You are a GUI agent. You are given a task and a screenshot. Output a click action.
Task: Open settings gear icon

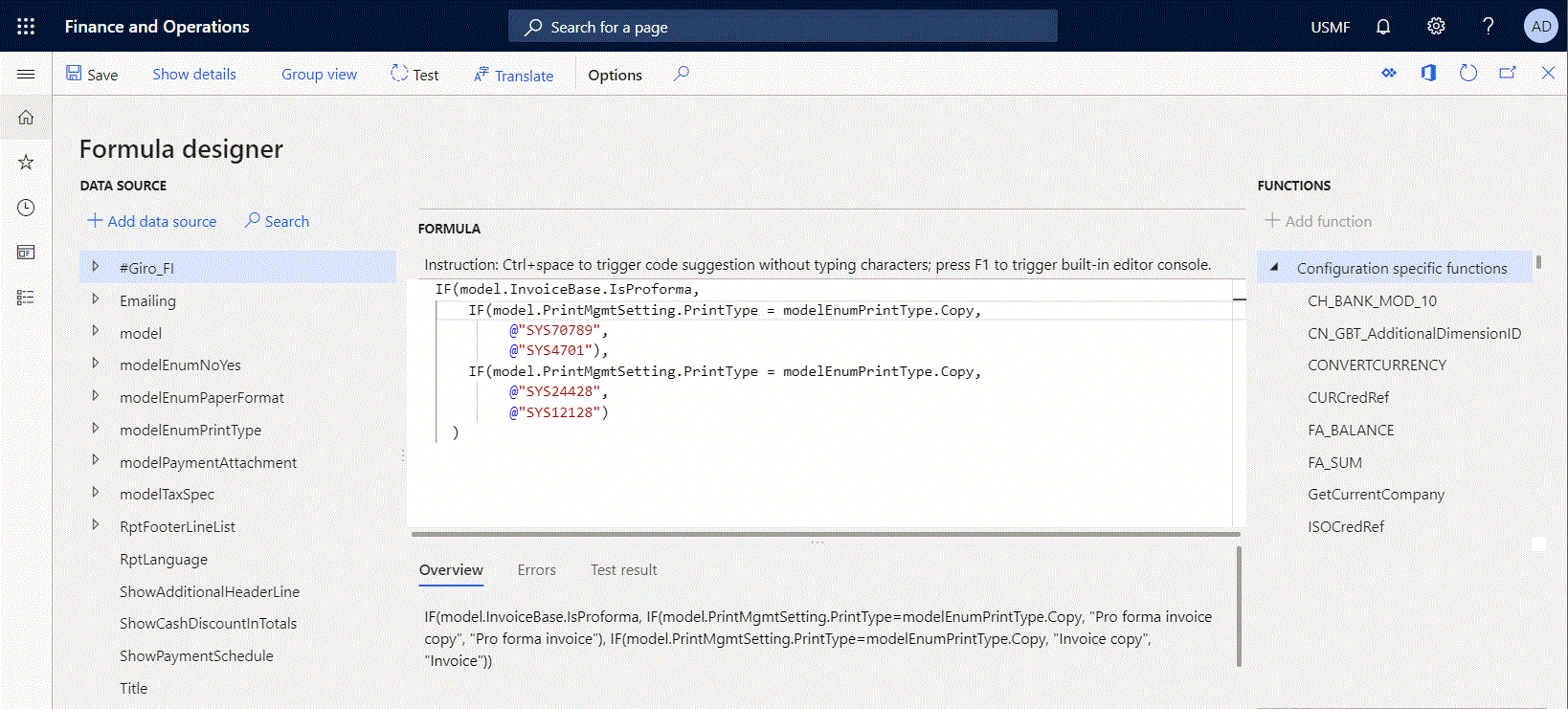1436,27
